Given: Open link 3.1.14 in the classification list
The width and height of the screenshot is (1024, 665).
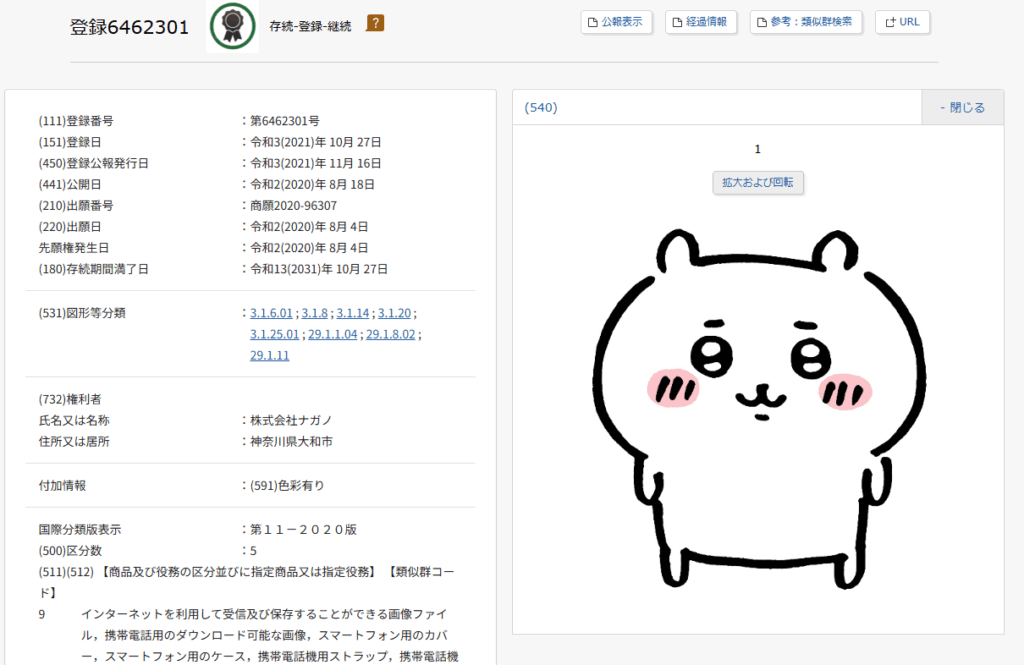Looking at the screenshot, I should [352, 312].
